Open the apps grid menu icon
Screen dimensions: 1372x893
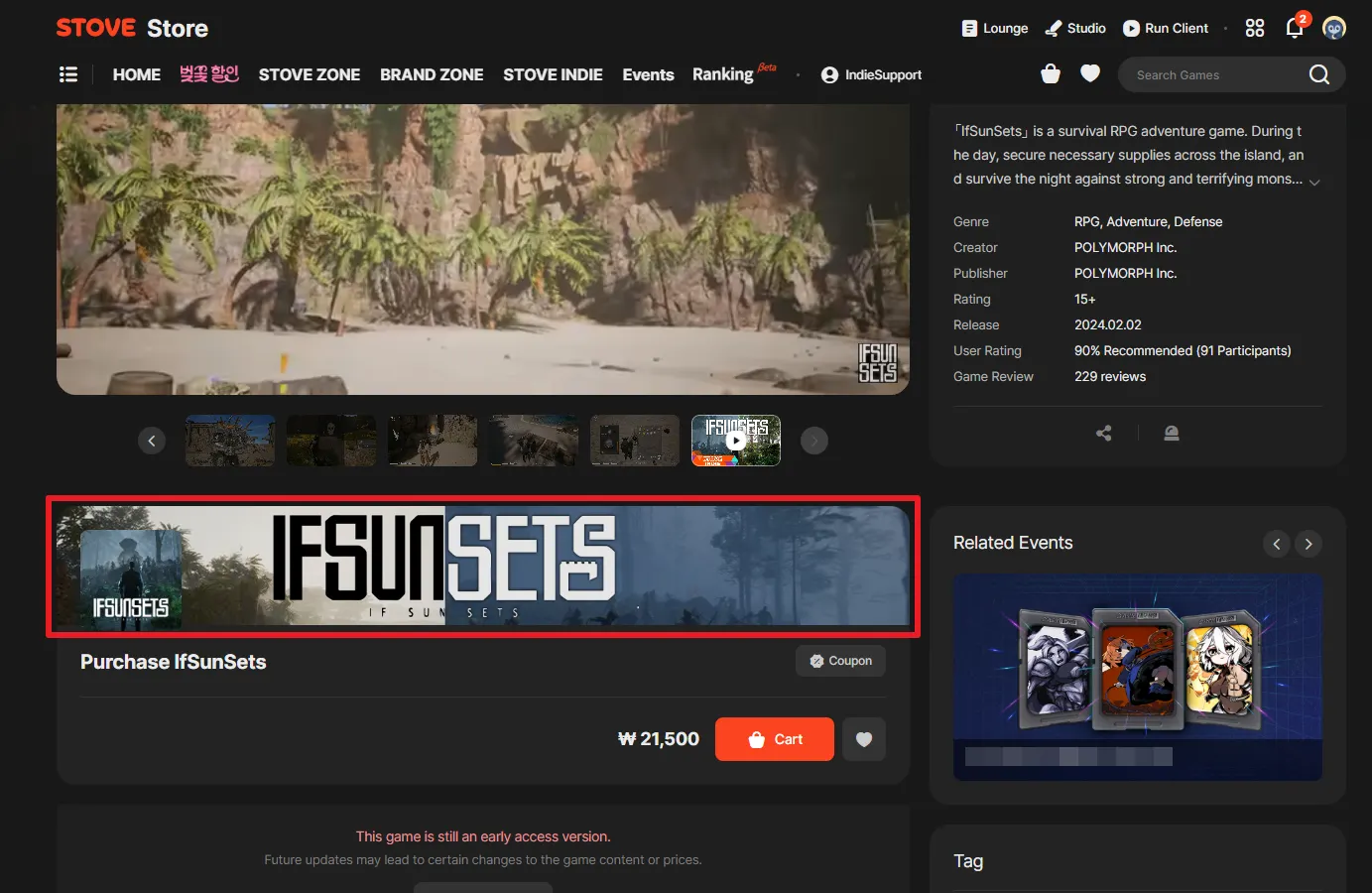(1255, 28)
